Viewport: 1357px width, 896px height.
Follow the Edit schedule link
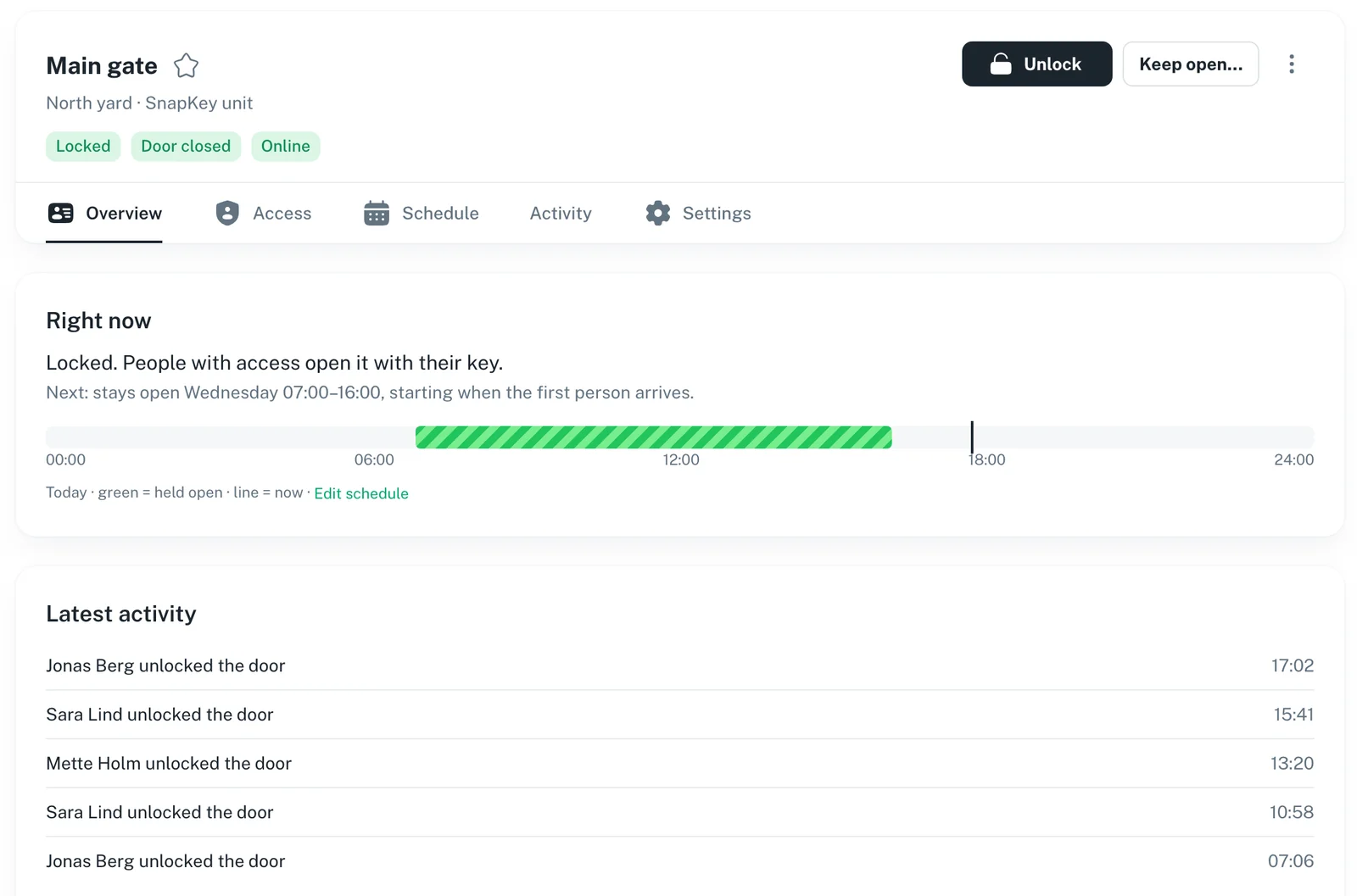[x=361, y=493]
